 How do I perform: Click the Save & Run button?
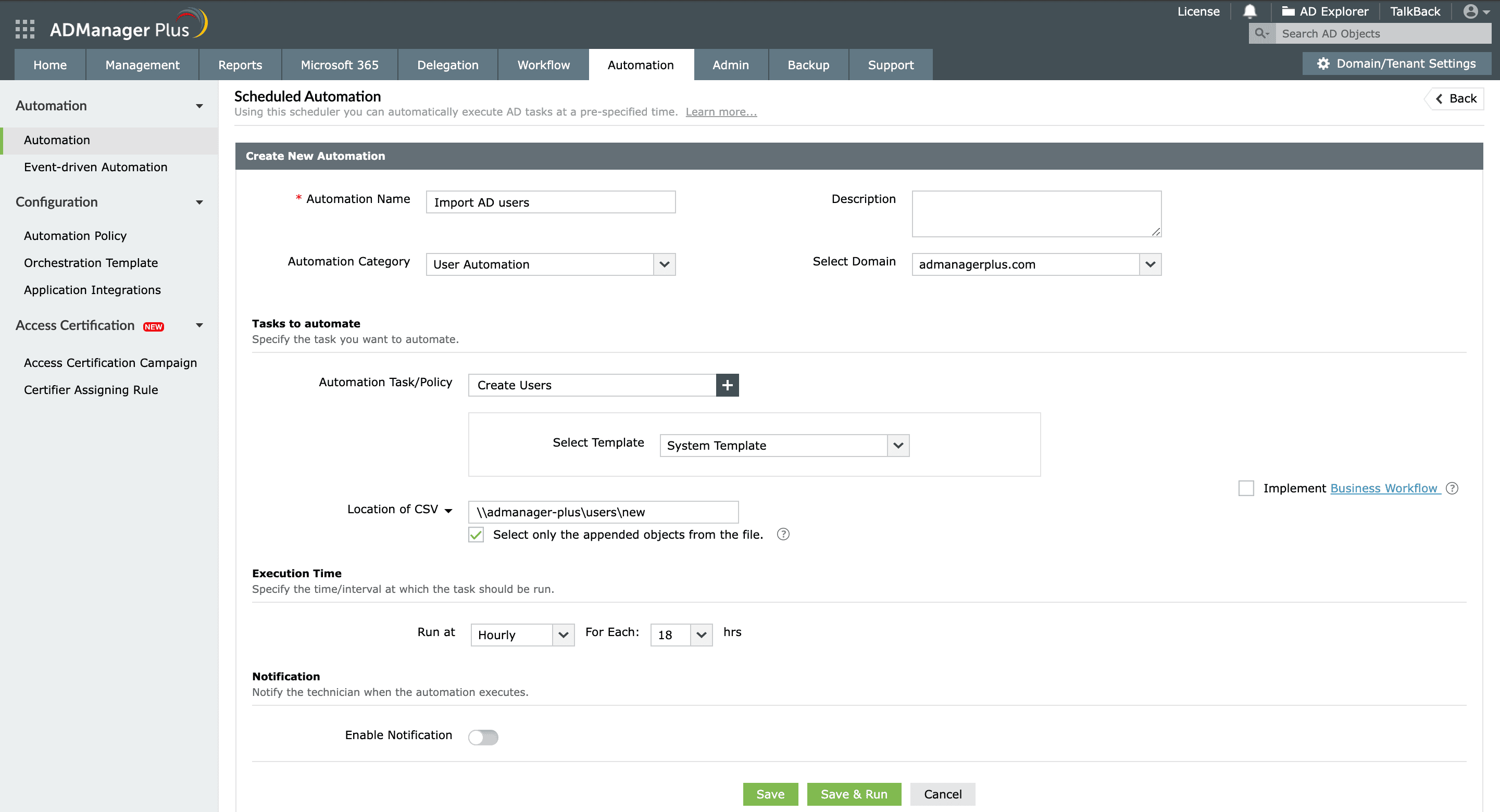coord(854,793)
